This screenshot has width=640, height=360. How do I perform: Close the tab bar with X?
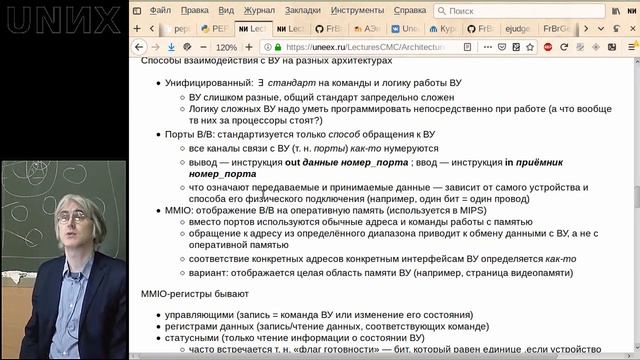(633, 29)
